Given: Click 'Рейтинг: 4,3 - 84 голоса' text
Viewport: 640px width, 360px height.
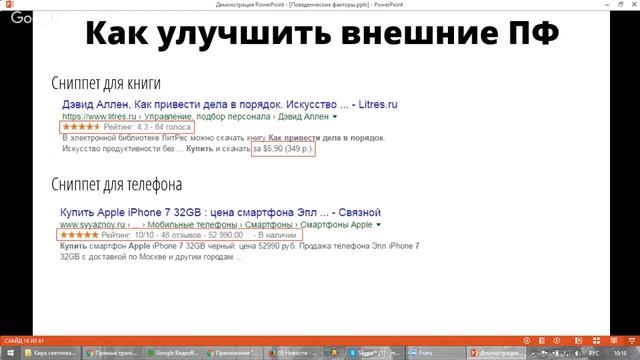Looking at the screenshot, I should coord(147,127).
